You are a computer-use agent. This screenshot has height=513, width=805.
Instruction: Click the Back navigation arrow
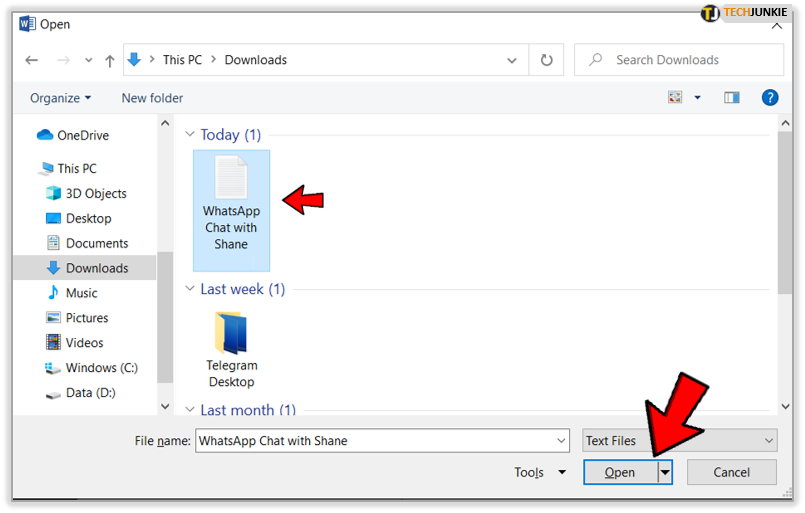tap(31, 60)
